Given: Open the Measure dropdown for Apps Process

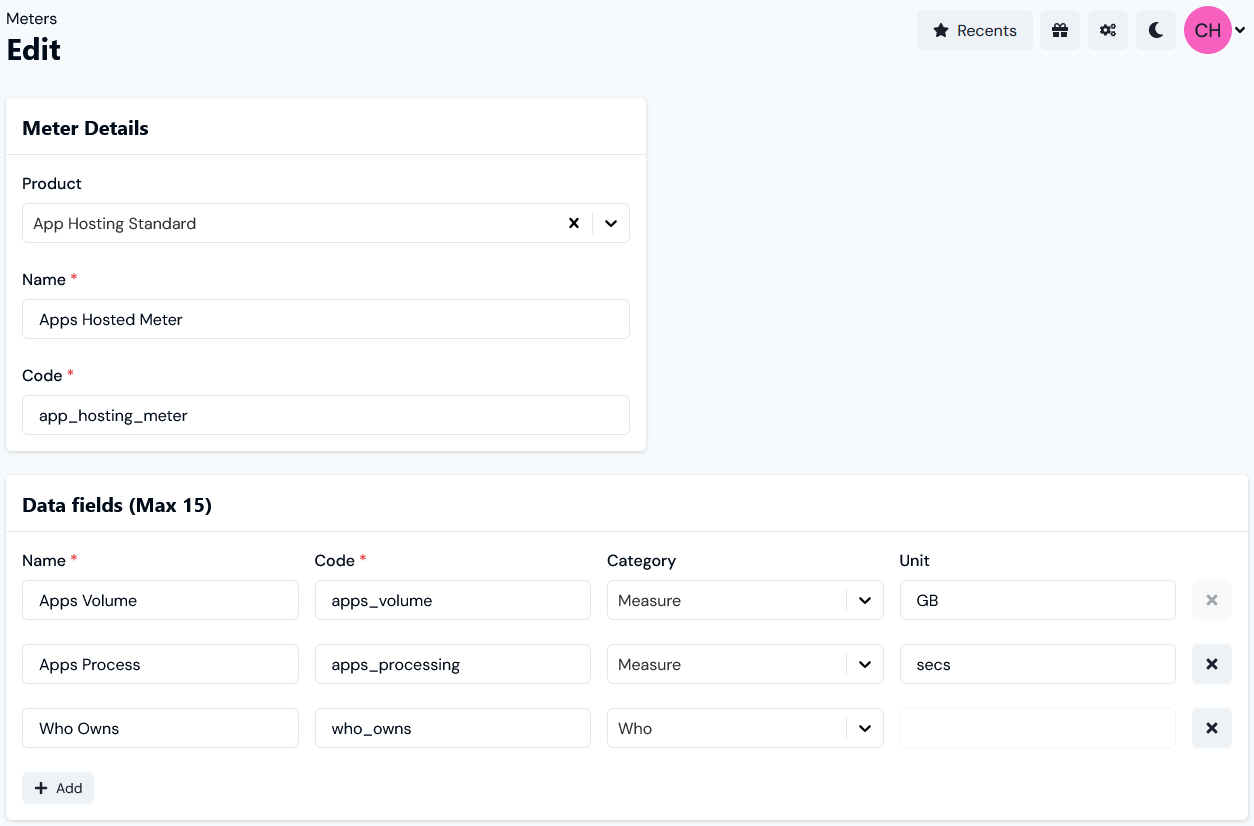Looking at the screenshot, I should coord(865,664).
